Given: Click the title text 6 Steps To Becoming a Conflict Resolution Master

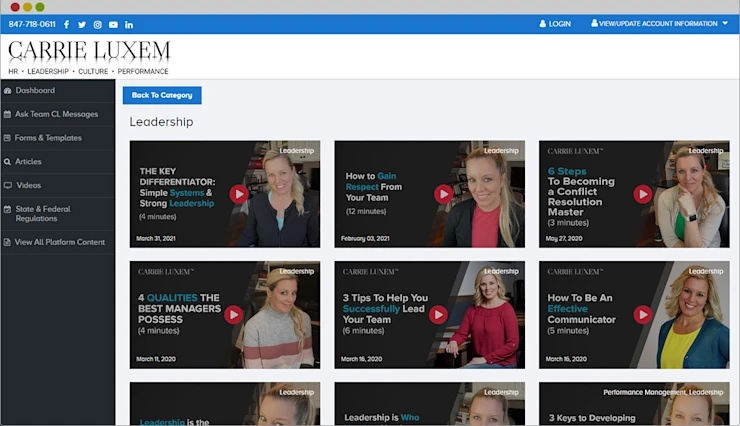Looking at the screenshot, I should click(x=581, y=192).
